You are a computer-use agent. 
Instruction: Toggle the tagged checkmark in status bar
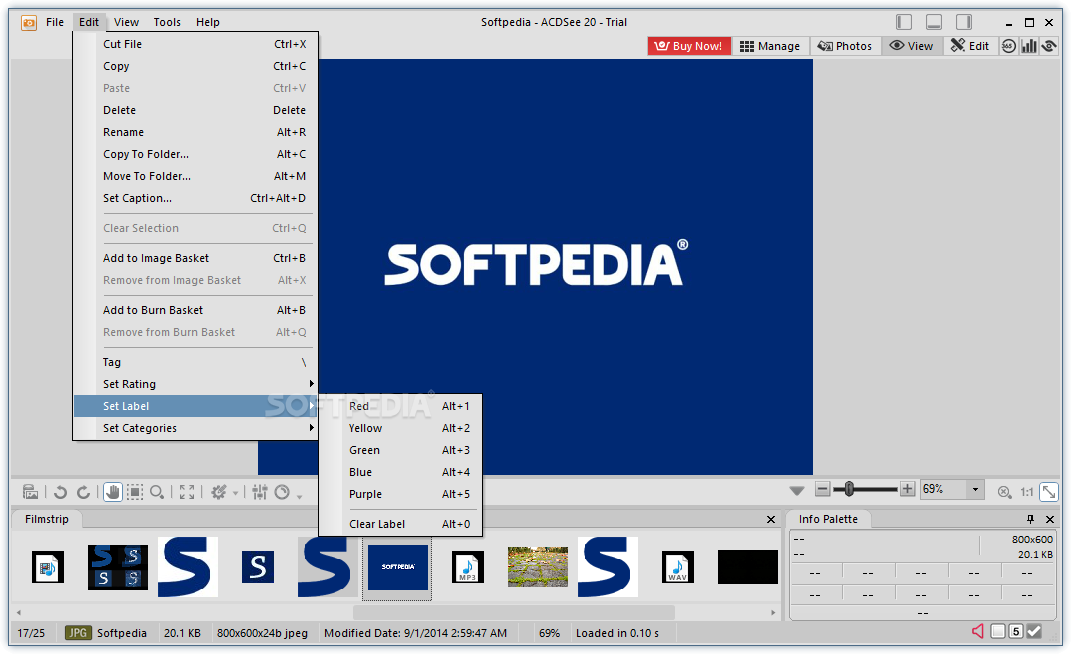coord(1035,631)
